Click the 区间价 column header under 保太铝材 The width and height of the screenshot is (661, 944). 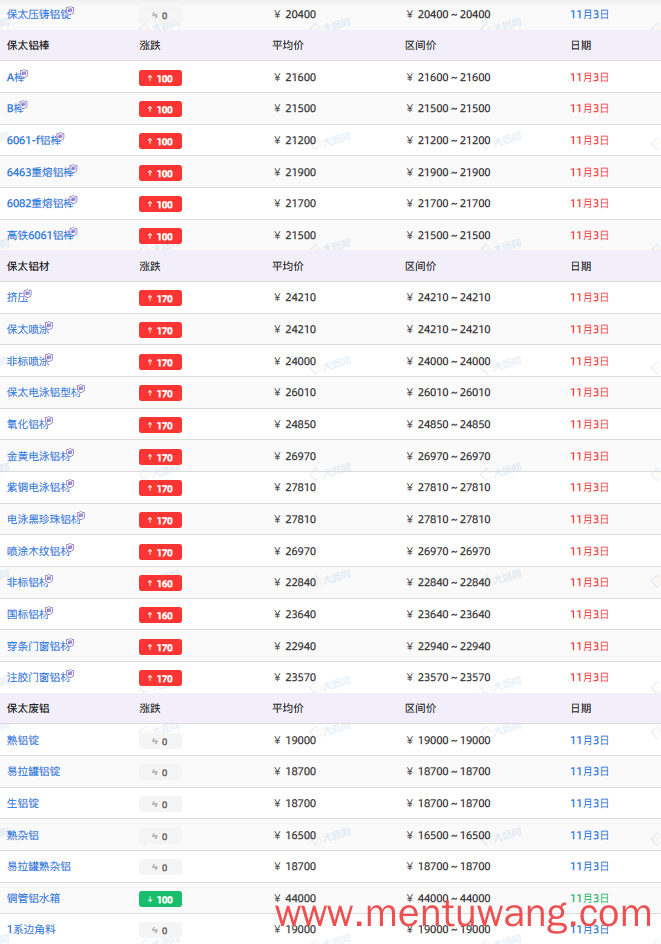point(421,266)
